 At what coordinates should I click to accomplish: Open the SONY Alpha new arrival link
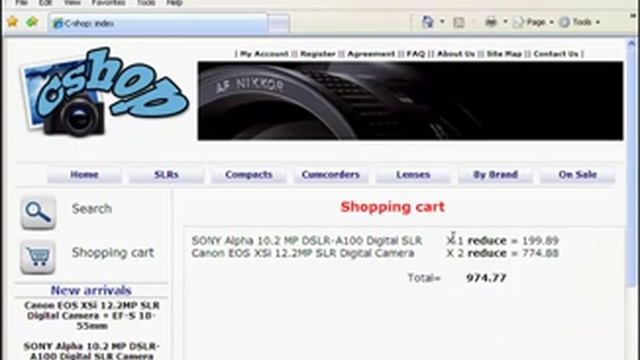pyautogui.click(x=92, y=351)
